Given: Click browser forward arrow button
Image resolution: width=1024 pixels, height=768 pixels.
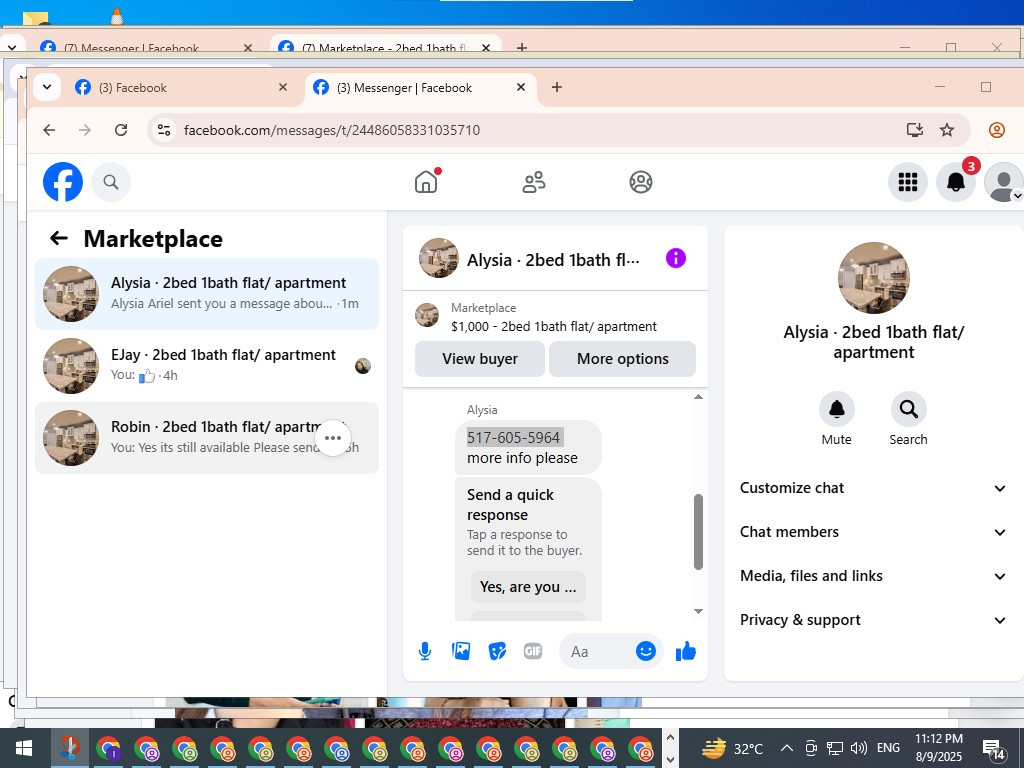Looking at the screenshot, I should (x=85, y=130).
